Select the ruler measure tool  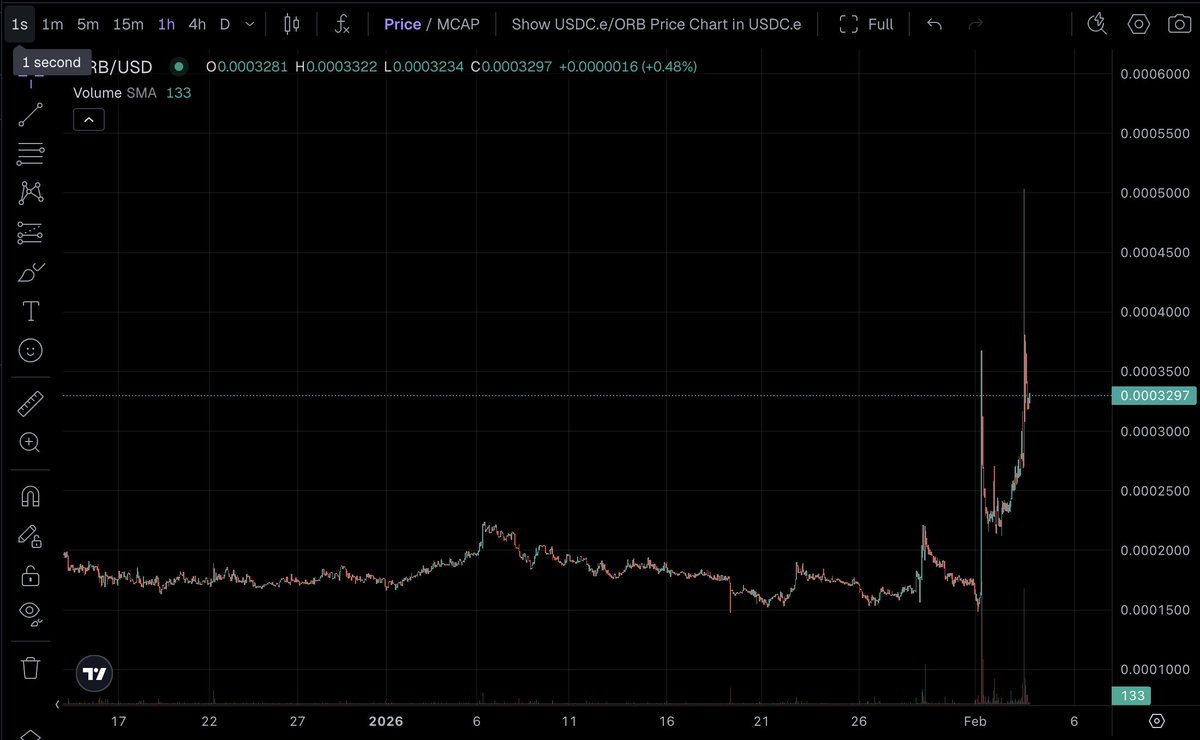(x=31, y=403)
